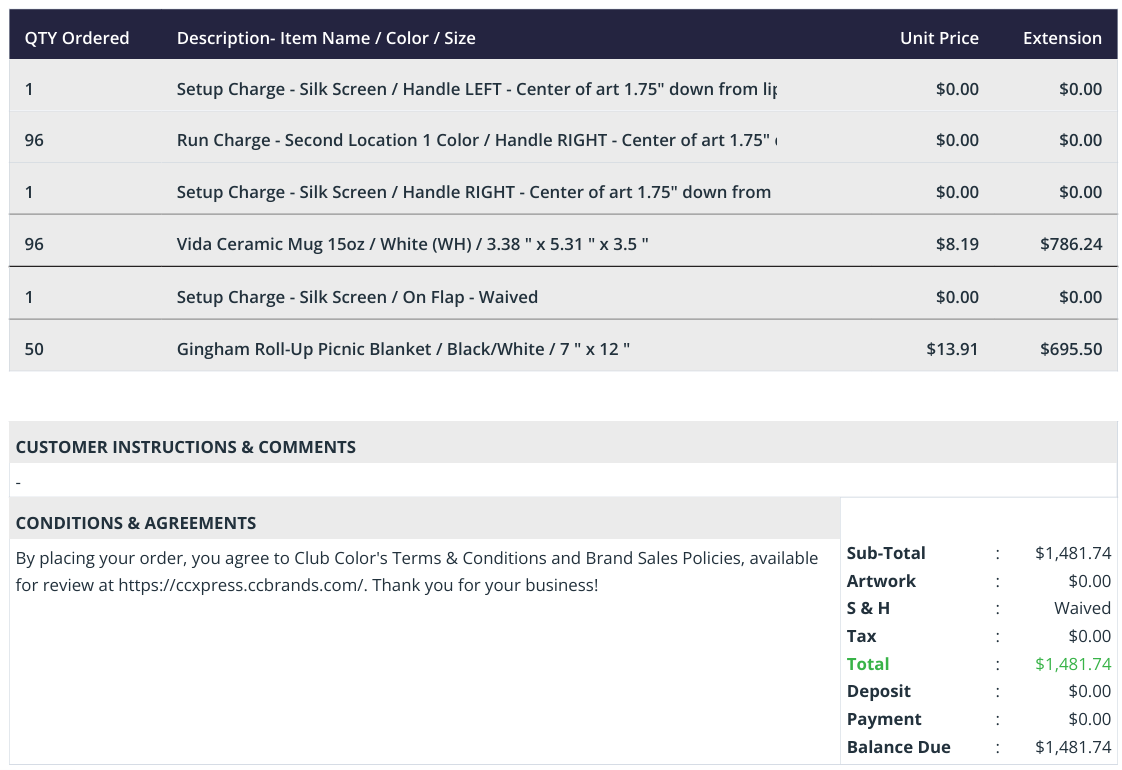Click the QTY Ordered column header

pyautogui.click(x=77, y=38)
